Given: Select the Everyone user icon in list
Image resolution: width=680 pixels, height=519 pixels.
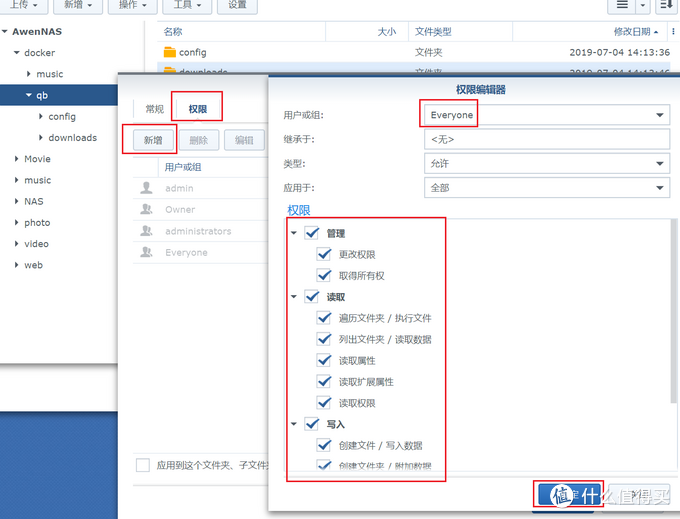Looking at the screenshot, I should (147, 253).
